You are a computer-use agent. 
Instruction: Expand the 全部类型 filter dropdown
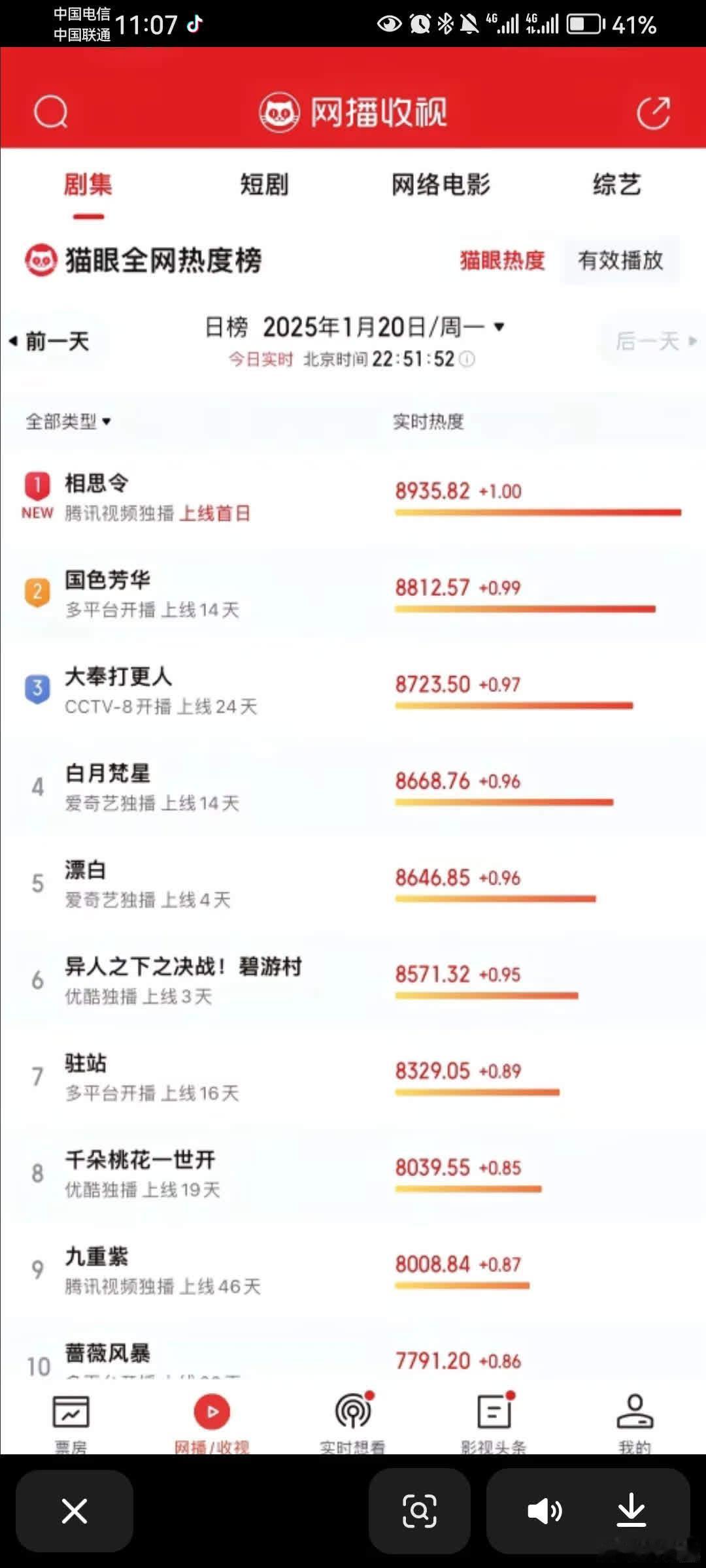pyautogui.click(x=69, y=421)
